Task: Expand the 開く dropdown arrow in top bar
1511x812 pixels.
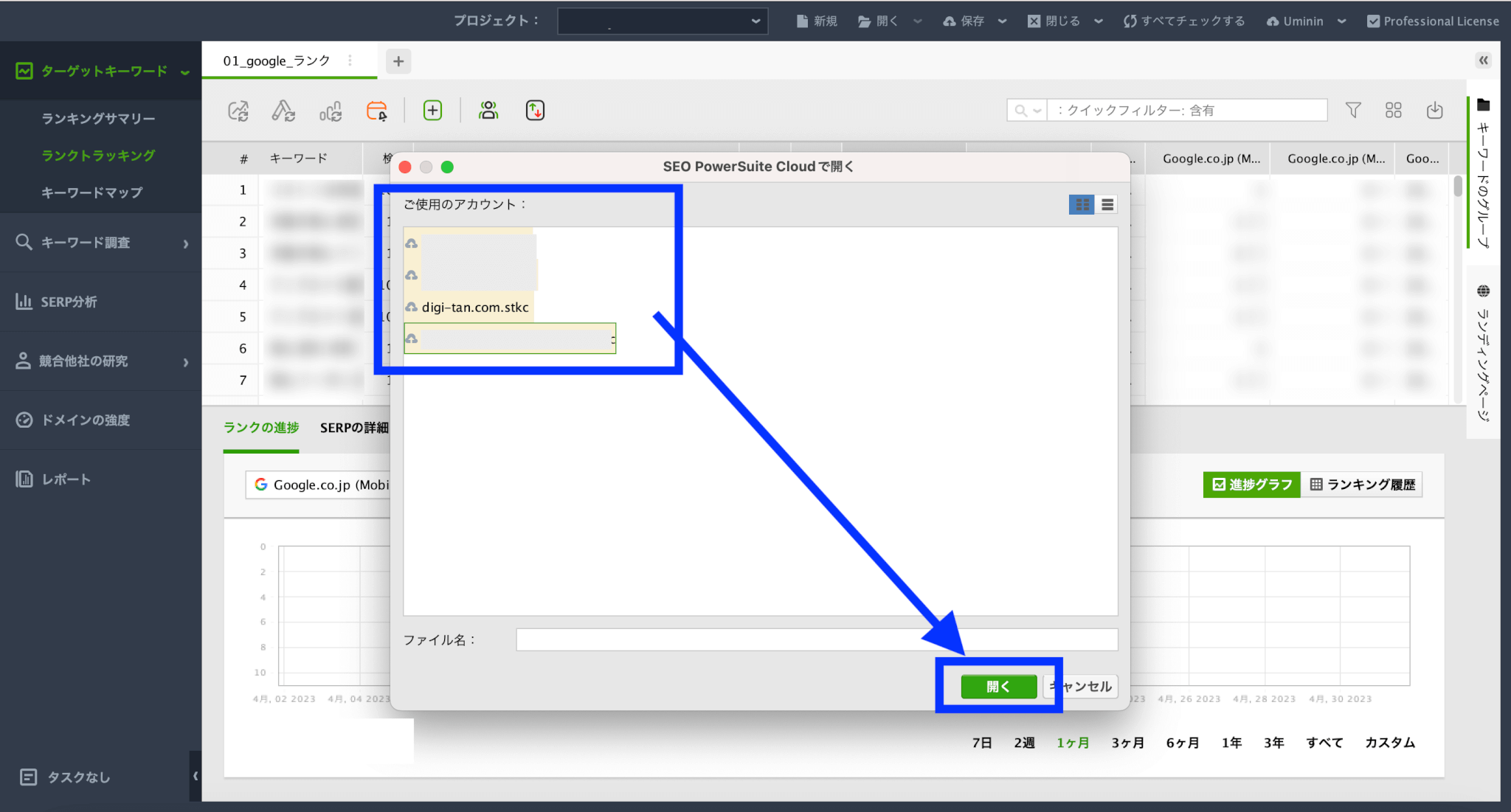Action: point(917,21)
